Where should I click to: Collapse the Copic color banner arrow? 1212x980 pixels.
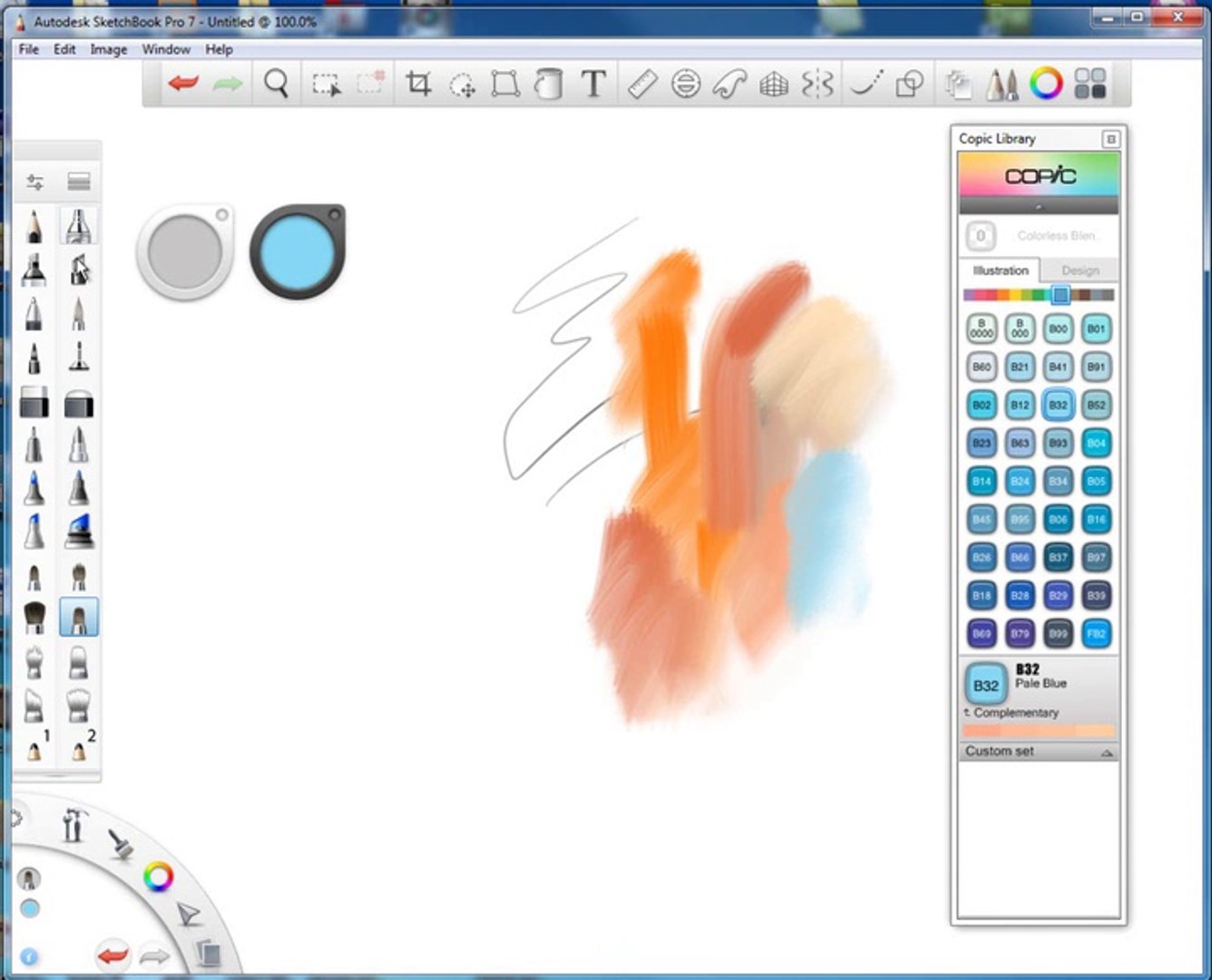point(1039,207)
